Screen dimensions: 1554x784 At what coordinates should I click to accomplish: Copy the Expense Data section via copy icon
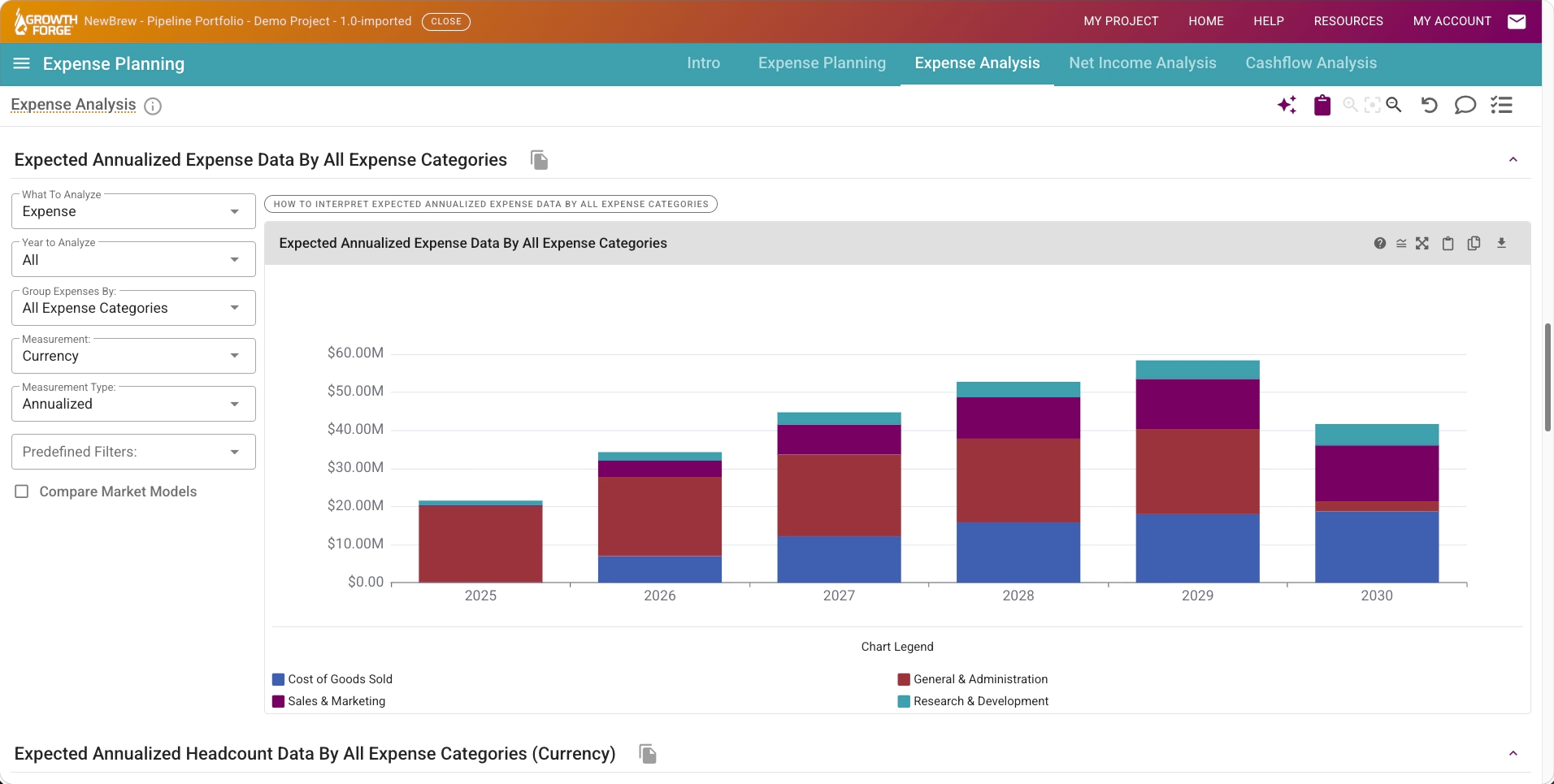coord(539,160)
